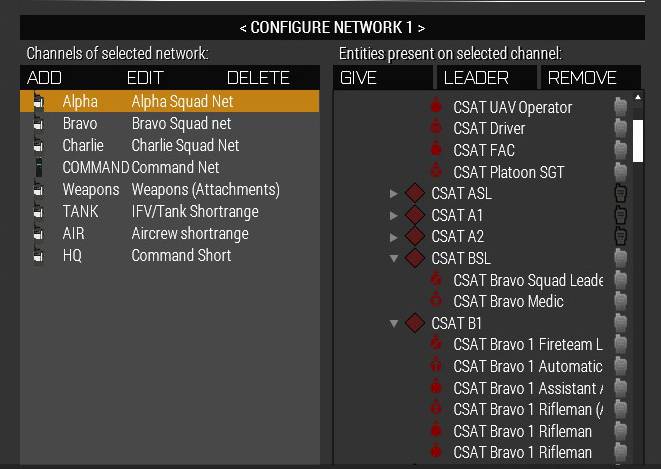Click ADD to create a new channel

[x=44, y=78]
